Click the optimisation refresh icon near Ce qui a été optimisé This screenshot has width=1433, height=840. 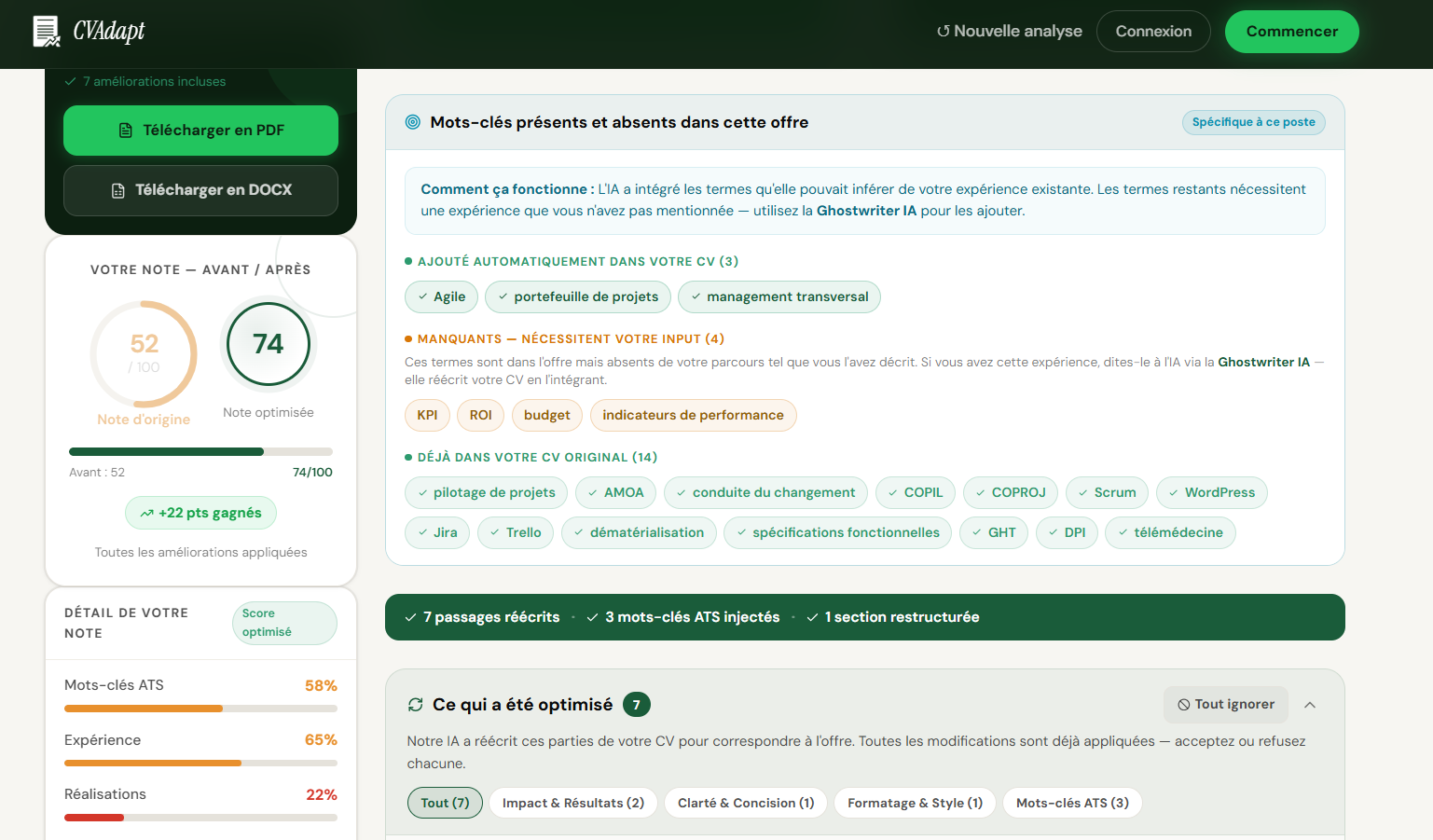pos(415,705)
